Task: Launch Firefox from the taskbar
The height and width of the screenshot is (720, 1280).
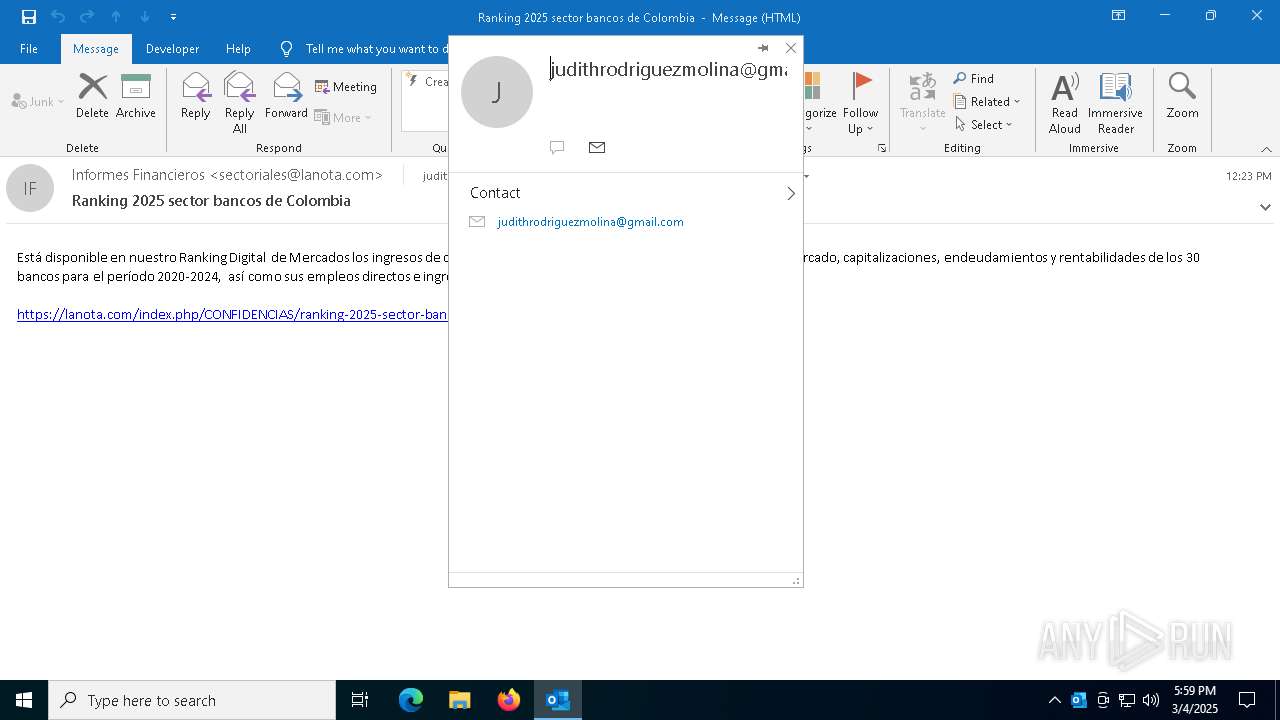Action: (x=509, y=700)
